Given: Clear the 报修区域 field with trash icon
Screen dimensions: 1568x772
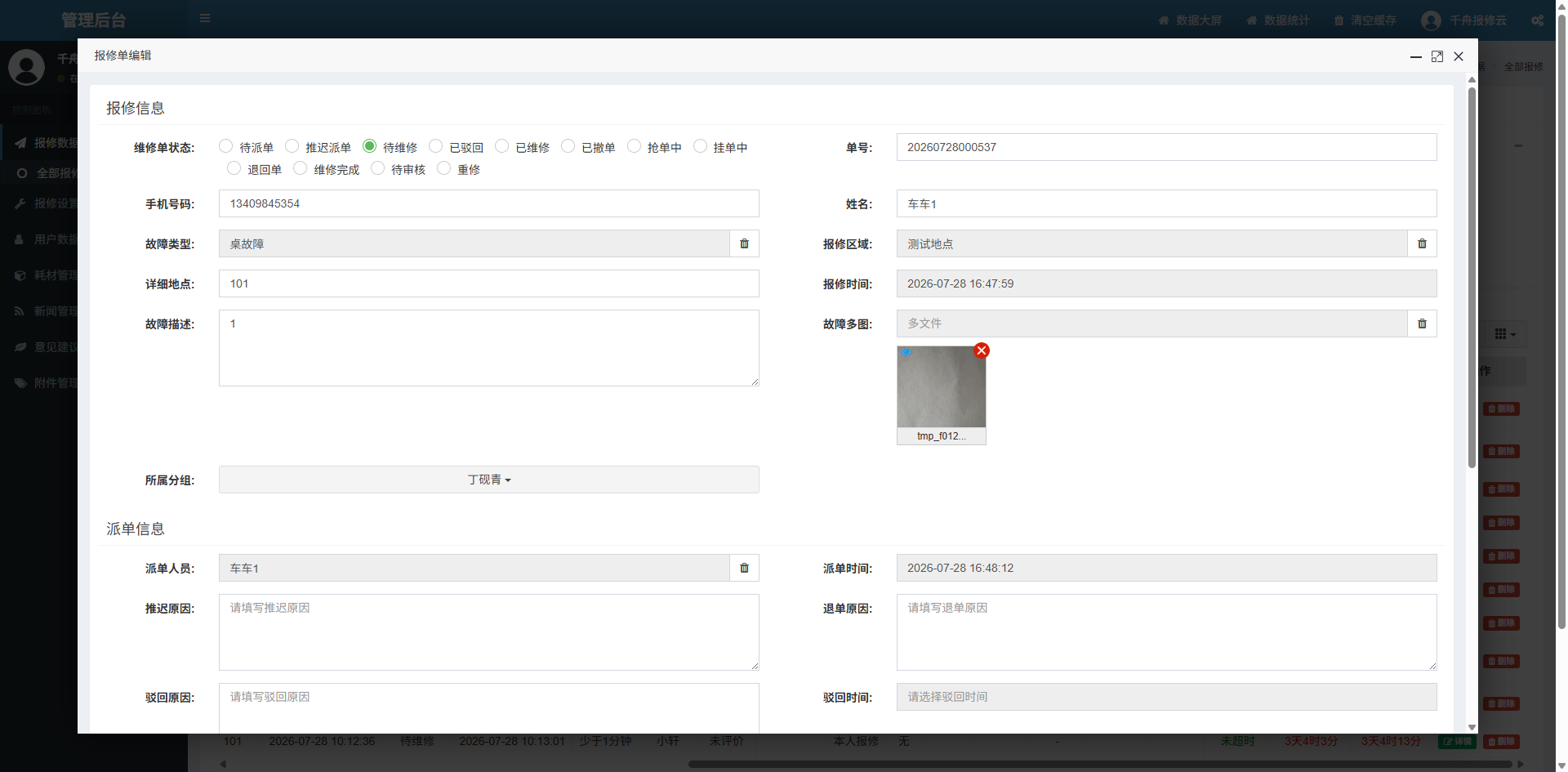Looking at the screenshot, I should coord(1422,243).
